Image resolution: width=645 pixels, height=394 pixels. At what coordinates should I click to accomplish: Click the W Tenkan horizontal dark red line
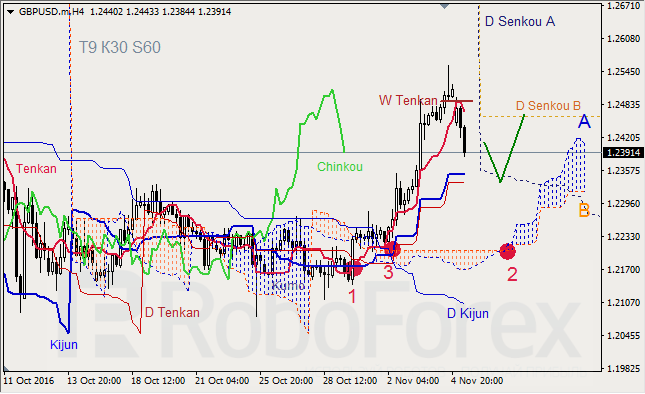(457, 101)
